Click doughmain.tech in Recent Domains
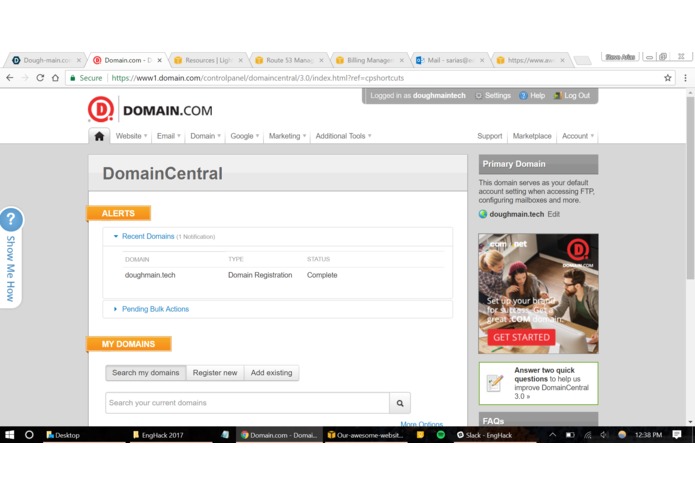The image size is (695, 494). [150, 275]
